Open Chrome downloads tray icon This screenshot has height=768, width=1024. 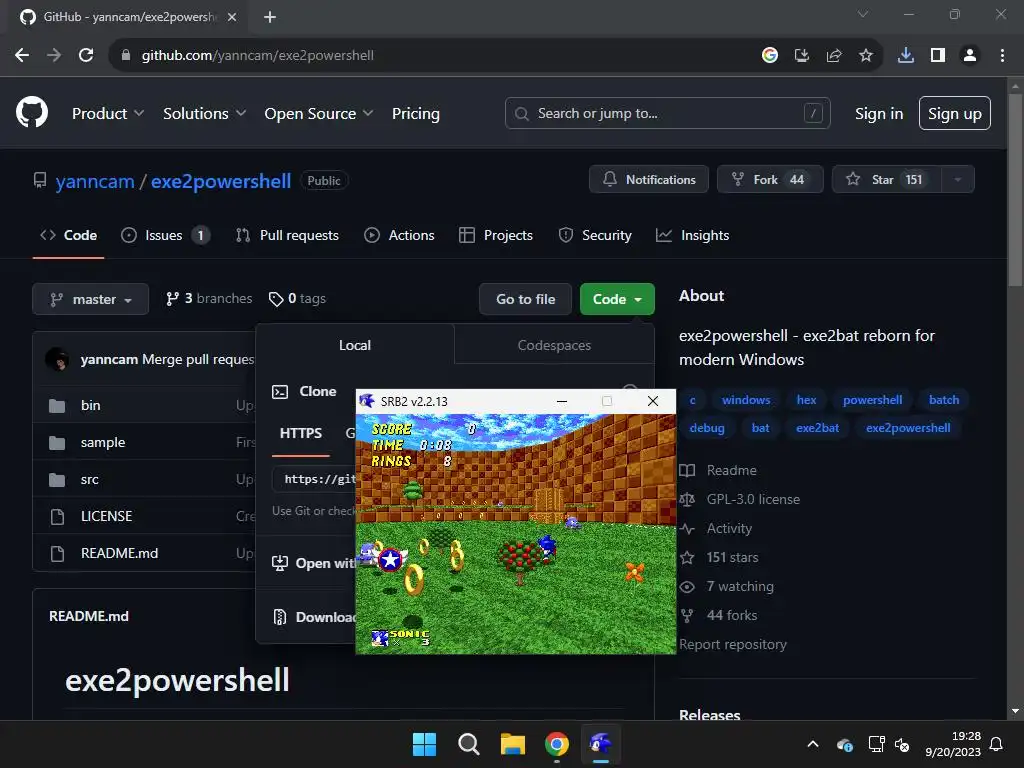point(906,56)
